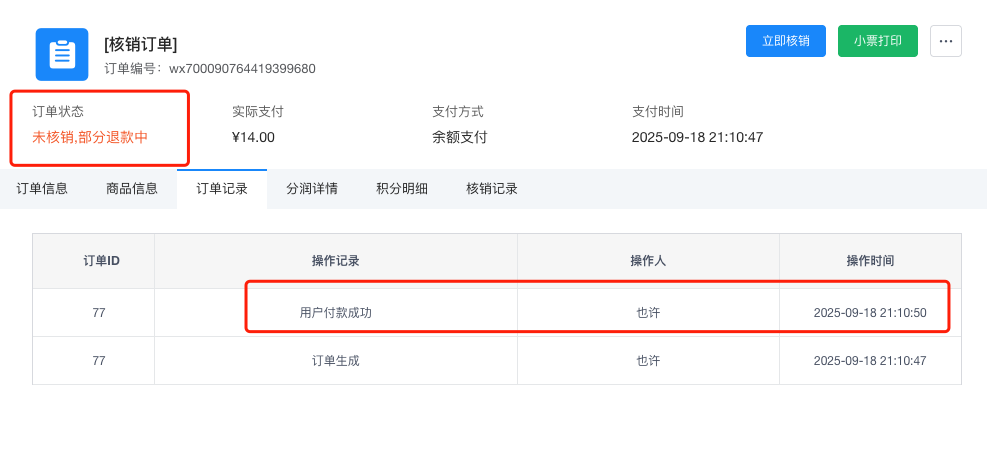Go to the 分润详情 tab
The image size is (987, 462).
(312, 188)
